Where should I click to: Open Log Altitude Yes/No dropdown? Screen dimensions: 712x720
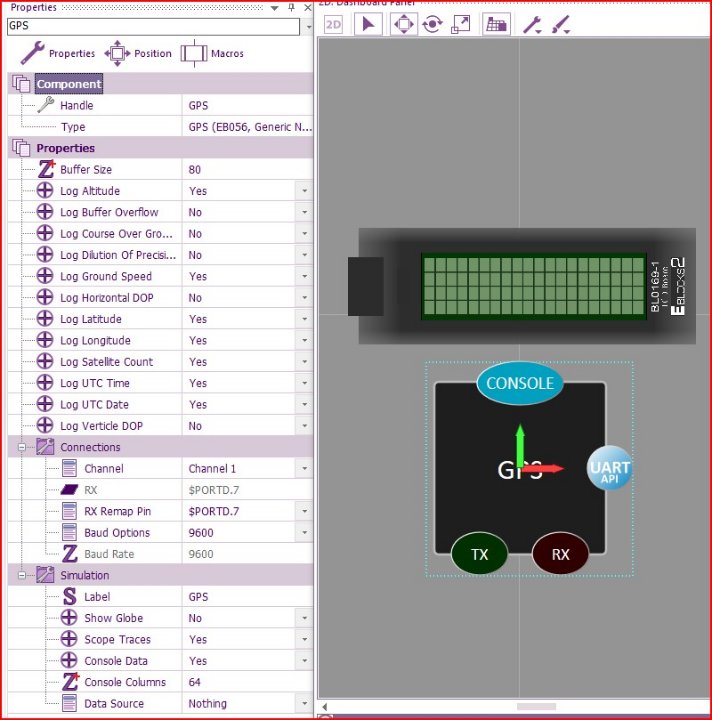(303, 191)
